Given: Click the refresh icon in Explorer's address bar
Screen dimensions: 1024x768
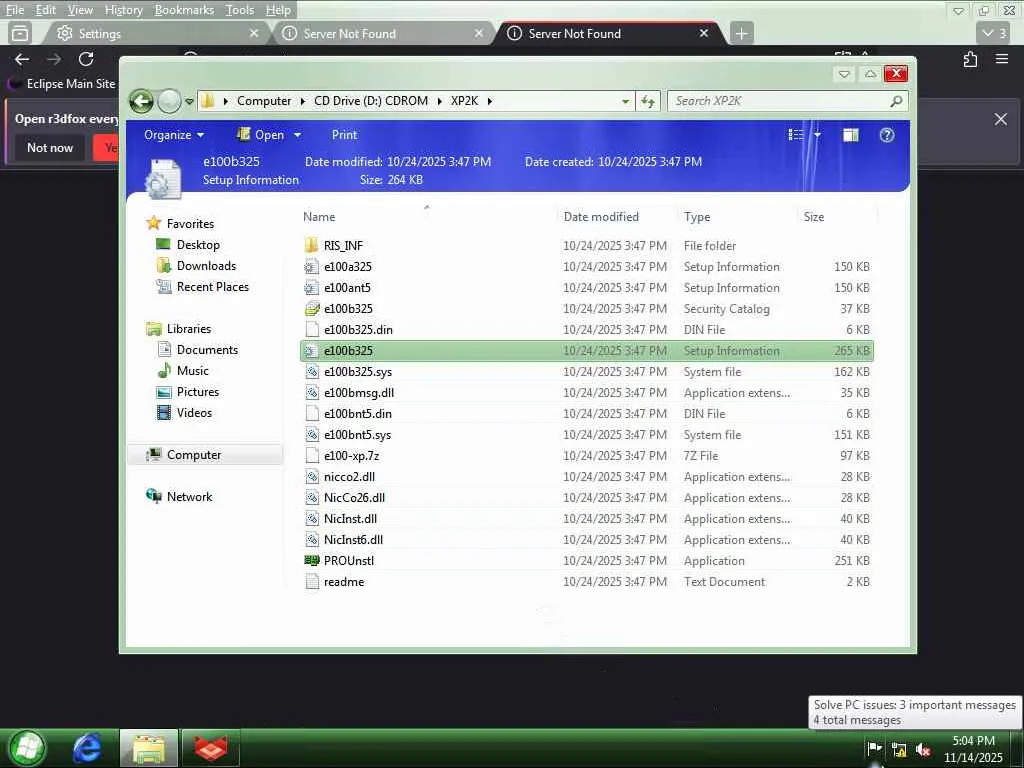Looking at the screenshot, I should point(648,101).
